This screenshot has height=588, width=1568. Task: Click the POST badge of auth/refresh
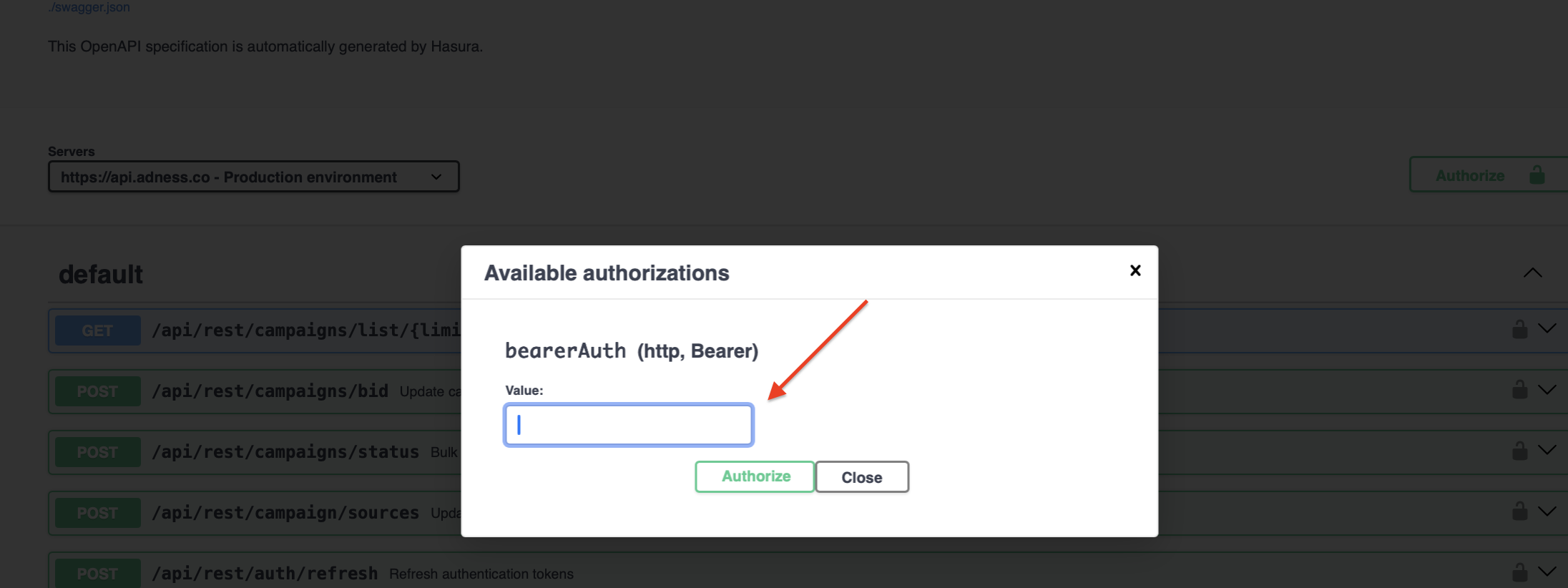click(97, 574)
